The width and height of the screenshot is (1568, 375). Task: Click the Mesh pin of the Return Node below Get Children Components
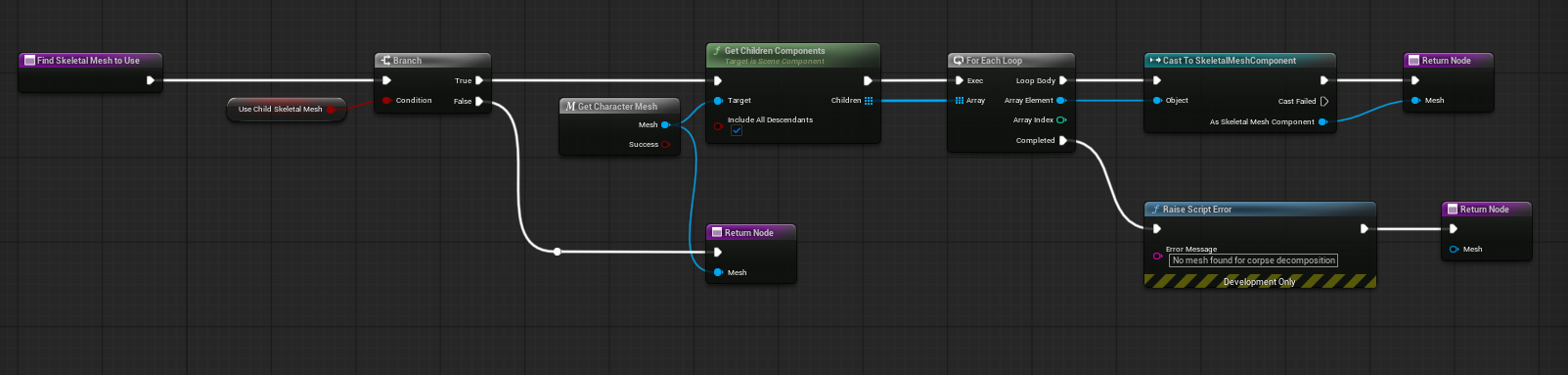718,272
